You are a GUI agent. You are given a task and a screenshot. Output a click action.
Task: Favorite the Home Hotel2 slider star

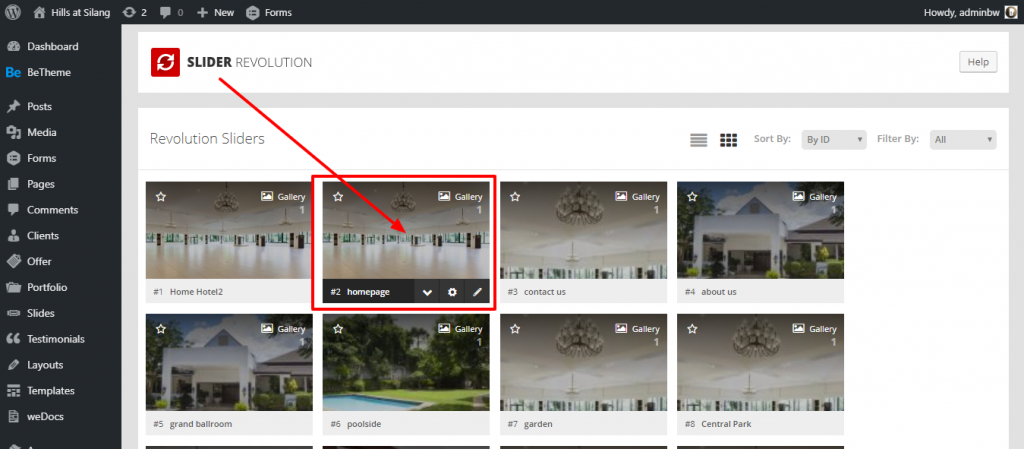coord(161,196)
